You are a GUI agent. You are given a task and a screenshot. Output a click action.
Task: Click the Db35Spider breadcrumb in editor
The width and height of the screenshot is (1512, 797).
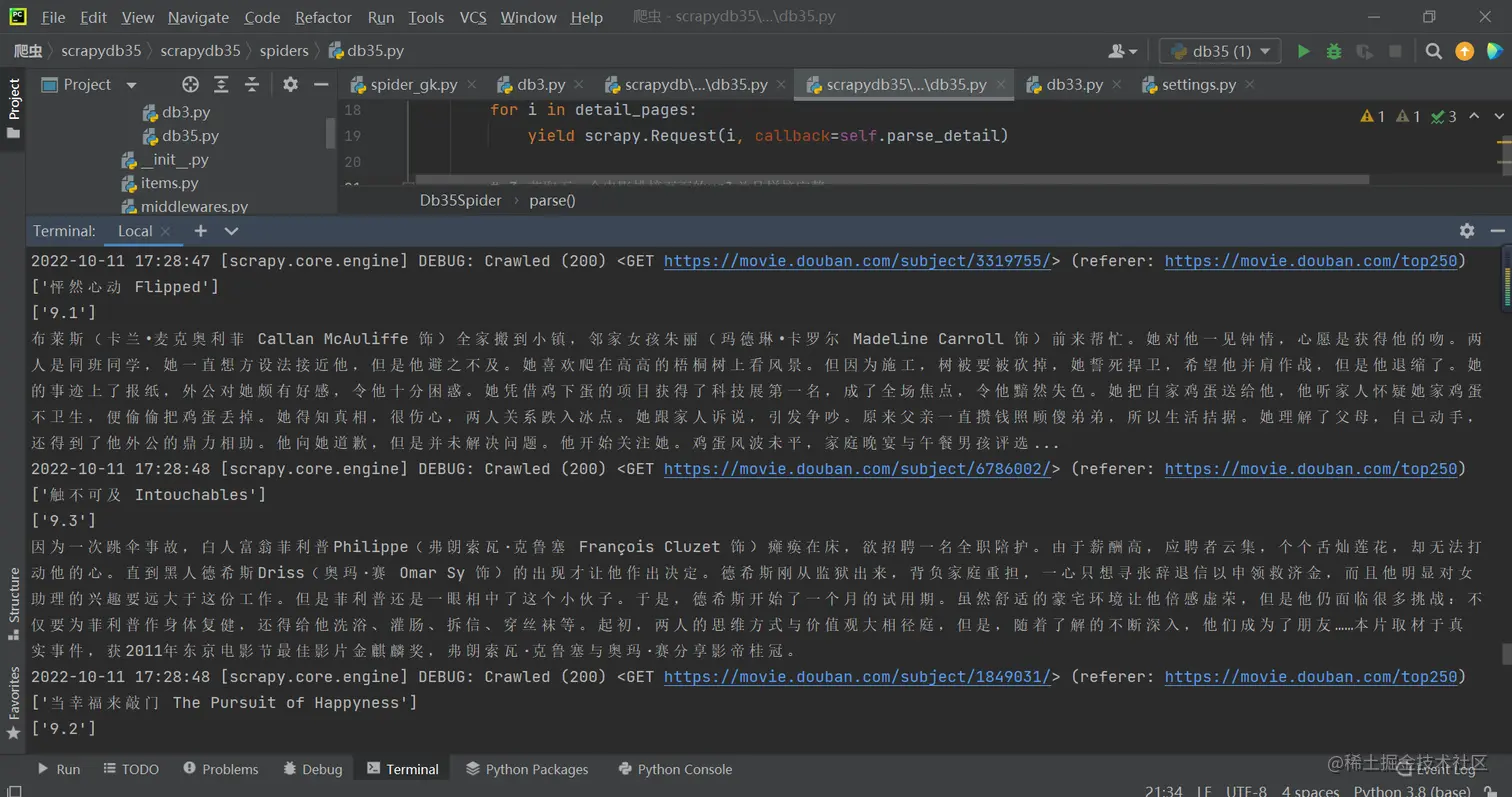point(460,200)
